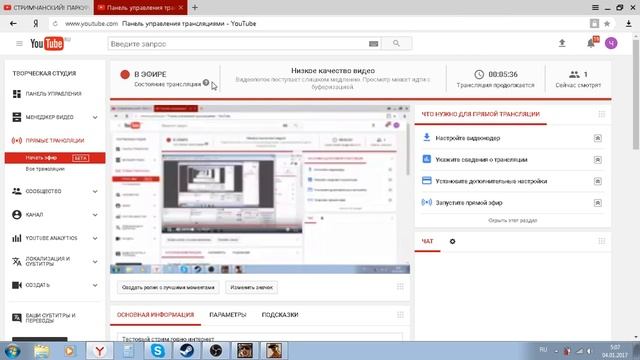This screenshot has width=640, height=360.
Task: Expand Локализация и субтитры section
Action: coord(95,262)
